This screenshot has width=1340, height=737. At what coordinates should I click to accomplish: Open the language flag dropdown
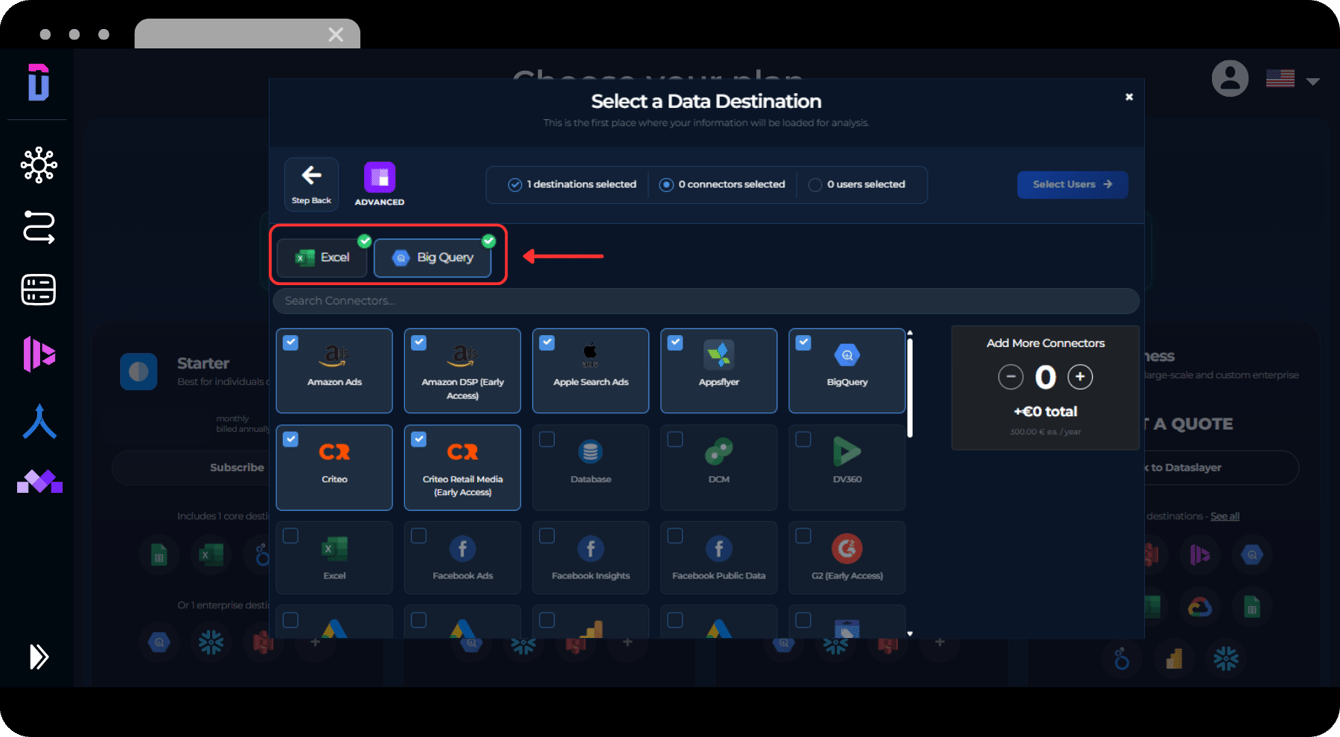(x=1292, y=79)
